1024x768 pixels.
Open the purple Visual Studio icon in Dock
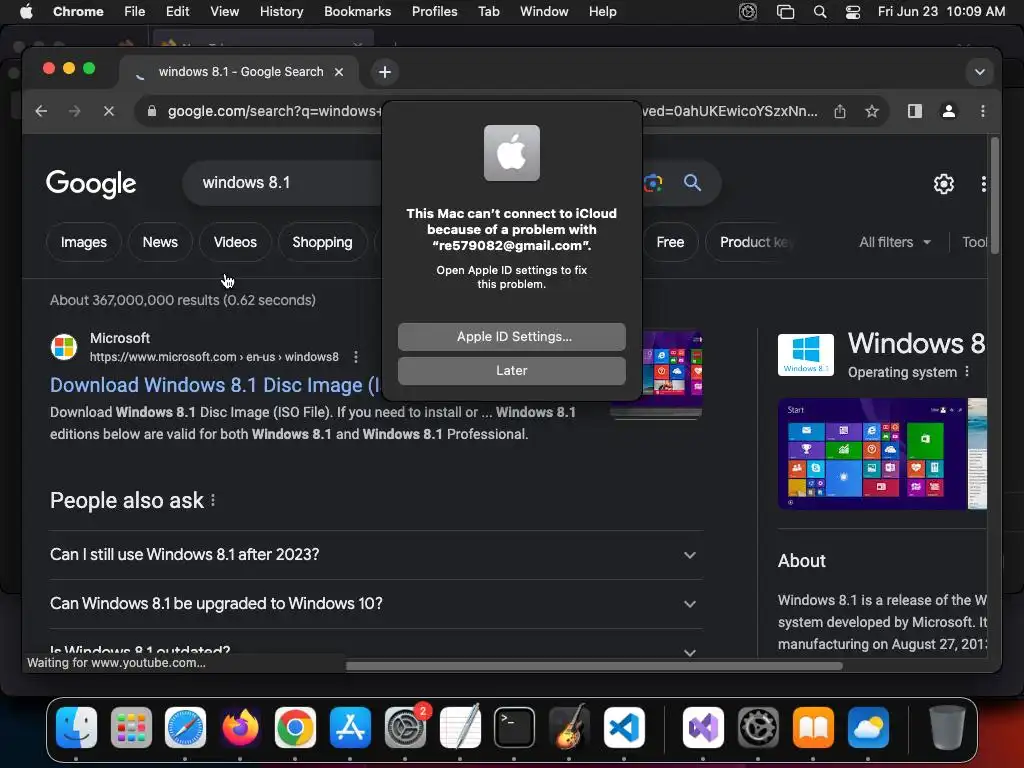(703, 728)
